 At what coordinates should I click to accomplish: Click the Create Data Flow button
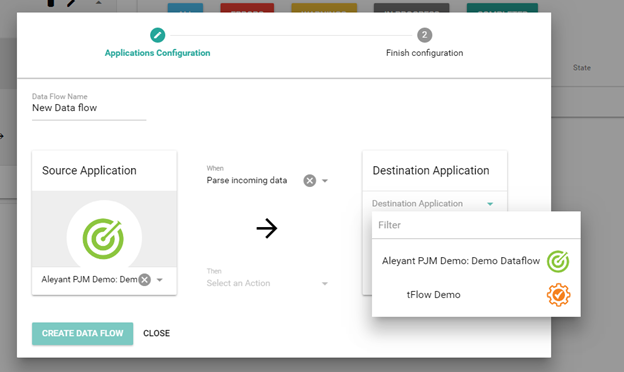click(x=82, y=333)
